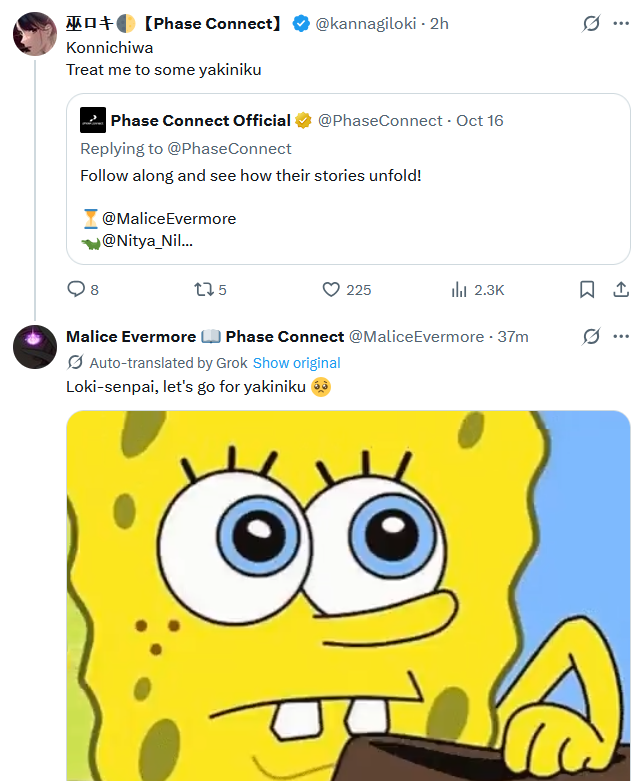Bookmark kannagiloki's tweet
Viewport: 642px width, 781px height.
[587, 290]
